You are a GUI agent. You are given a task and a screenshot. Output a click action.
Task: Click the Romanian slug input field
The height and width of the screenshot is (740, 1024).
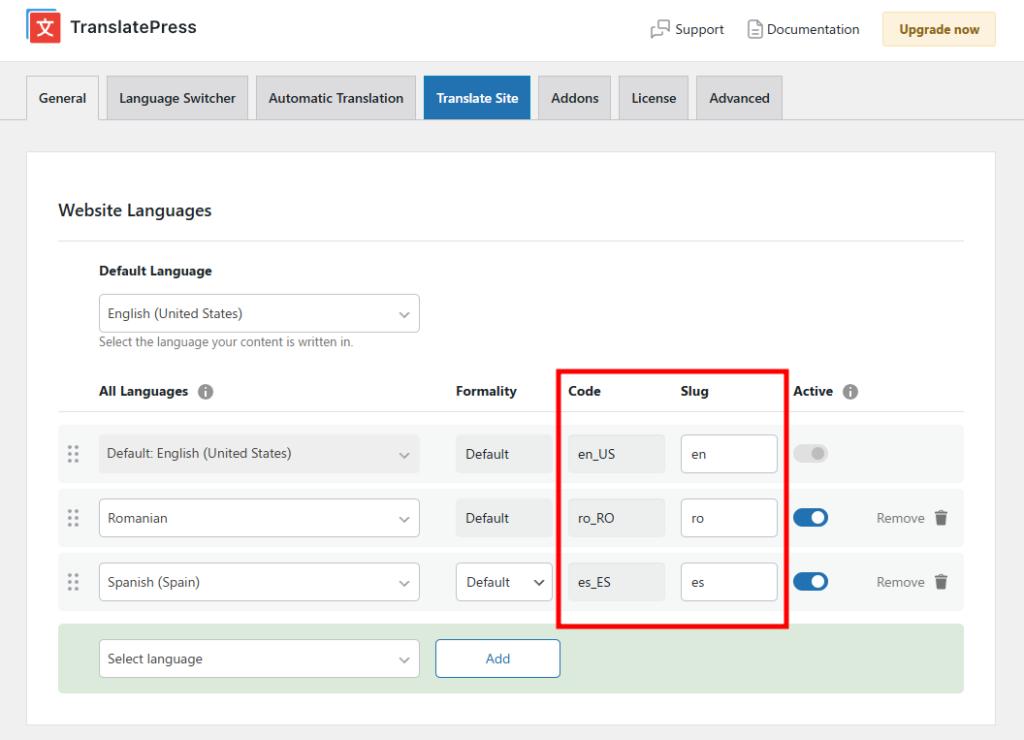tap(729, 518)
